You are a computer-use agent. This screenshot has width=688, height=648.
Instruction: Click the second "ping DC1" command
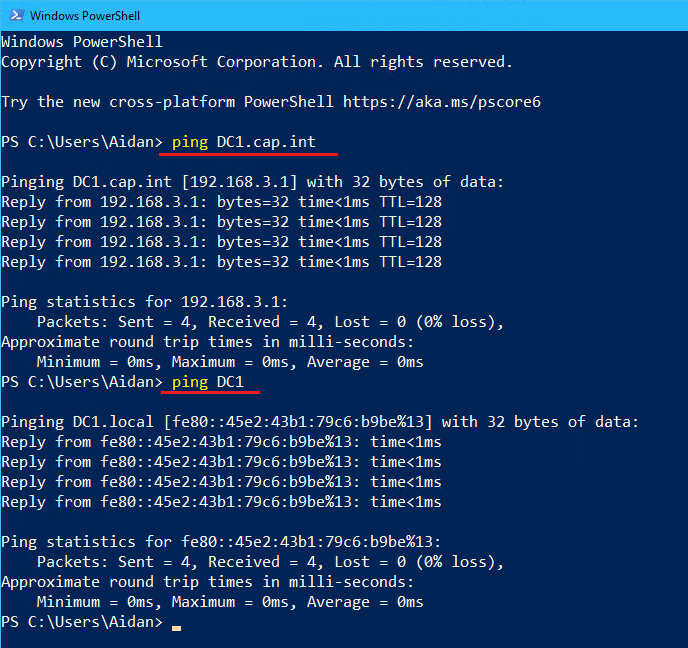coord(216,382)
